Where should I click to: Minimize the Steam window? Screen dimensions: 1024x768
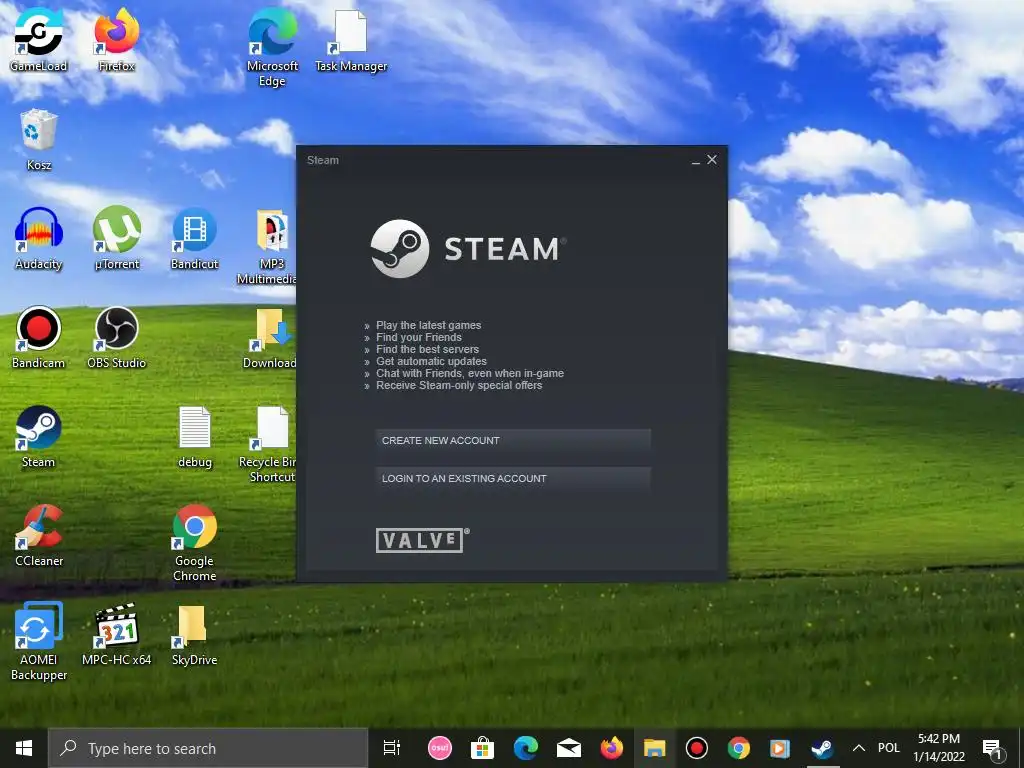click(696, 160)
